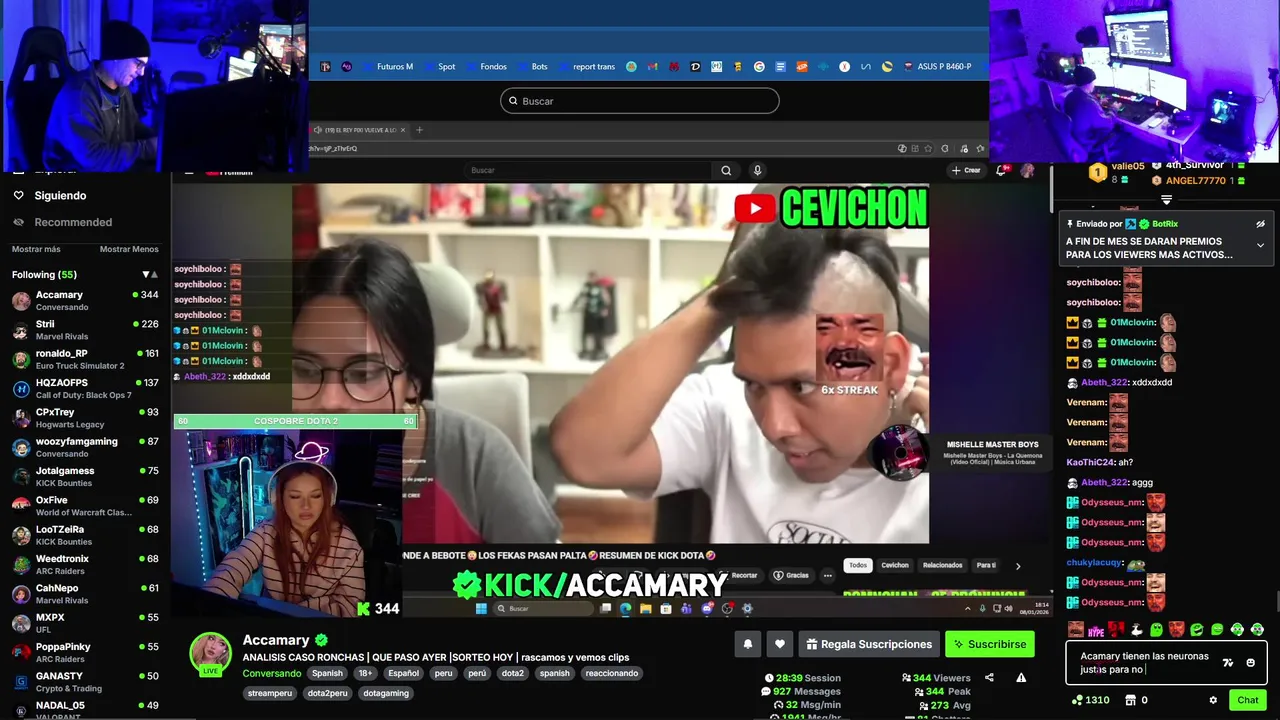Open HQZAOFPS channel in Following list
Image resolution: width=1280 pixels, height=720 pixels.
85,389
